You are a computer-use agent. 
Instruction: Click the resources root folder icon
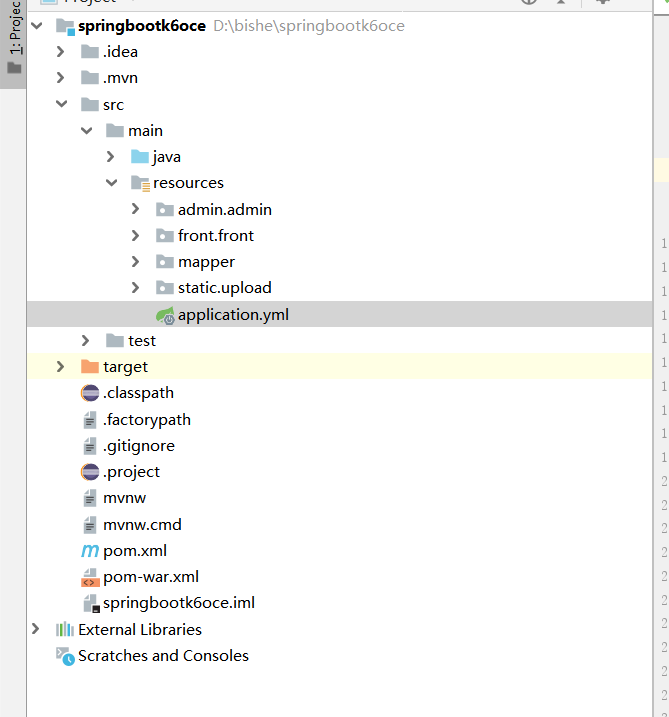(x=140, y=184)
